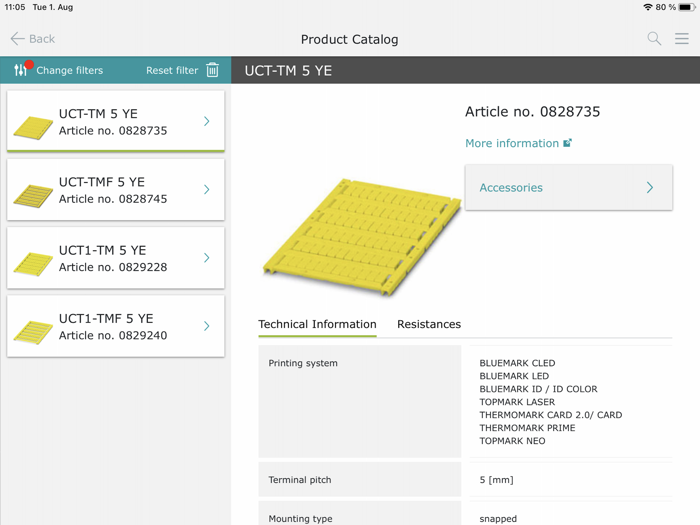Switch to the Technical Information tab
700x525 pixels.
pos(317,324)
